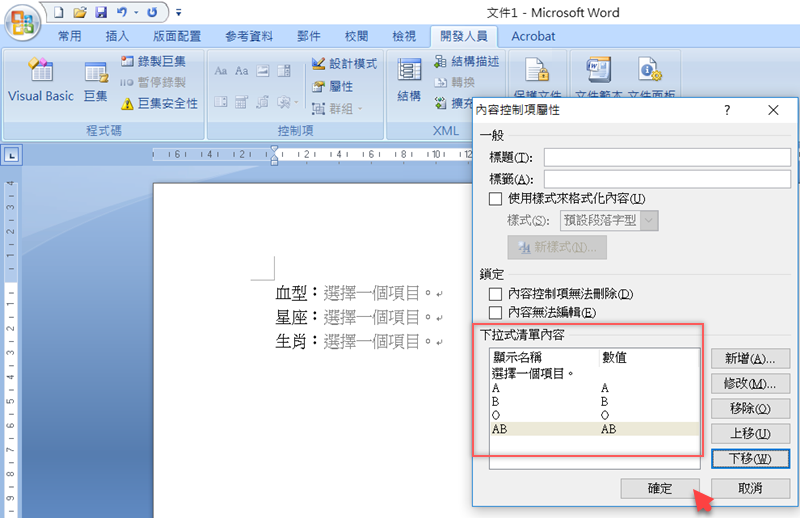Viewport: 800px width, 518px height.
Task: Open control 屬性 from the ribbon
Action: pyautogui.click(x=333, y=86)
